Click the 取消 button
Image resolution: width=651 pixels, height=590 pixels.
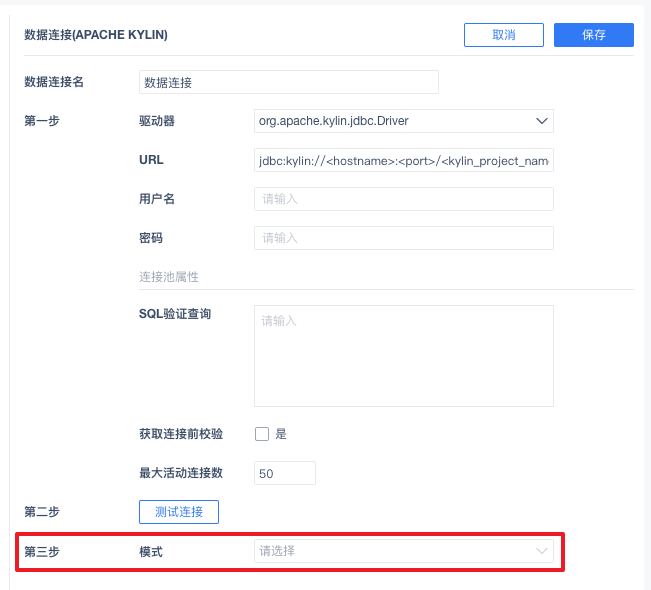click(x=504, y=35)
